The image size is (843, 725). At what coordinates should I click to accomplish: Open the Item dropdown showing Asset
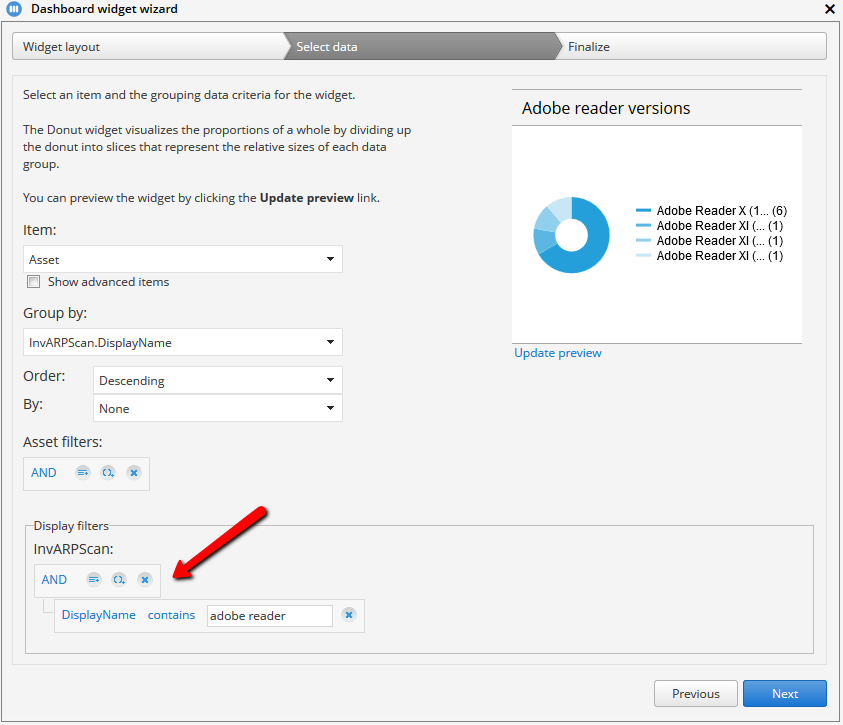[183, 259]
